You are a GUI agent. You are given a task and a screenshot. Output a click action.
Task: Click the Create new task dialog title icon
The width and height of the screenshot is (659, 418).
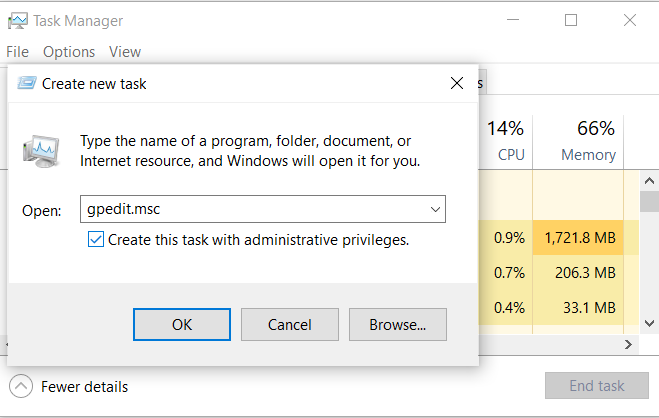(27, 83)
